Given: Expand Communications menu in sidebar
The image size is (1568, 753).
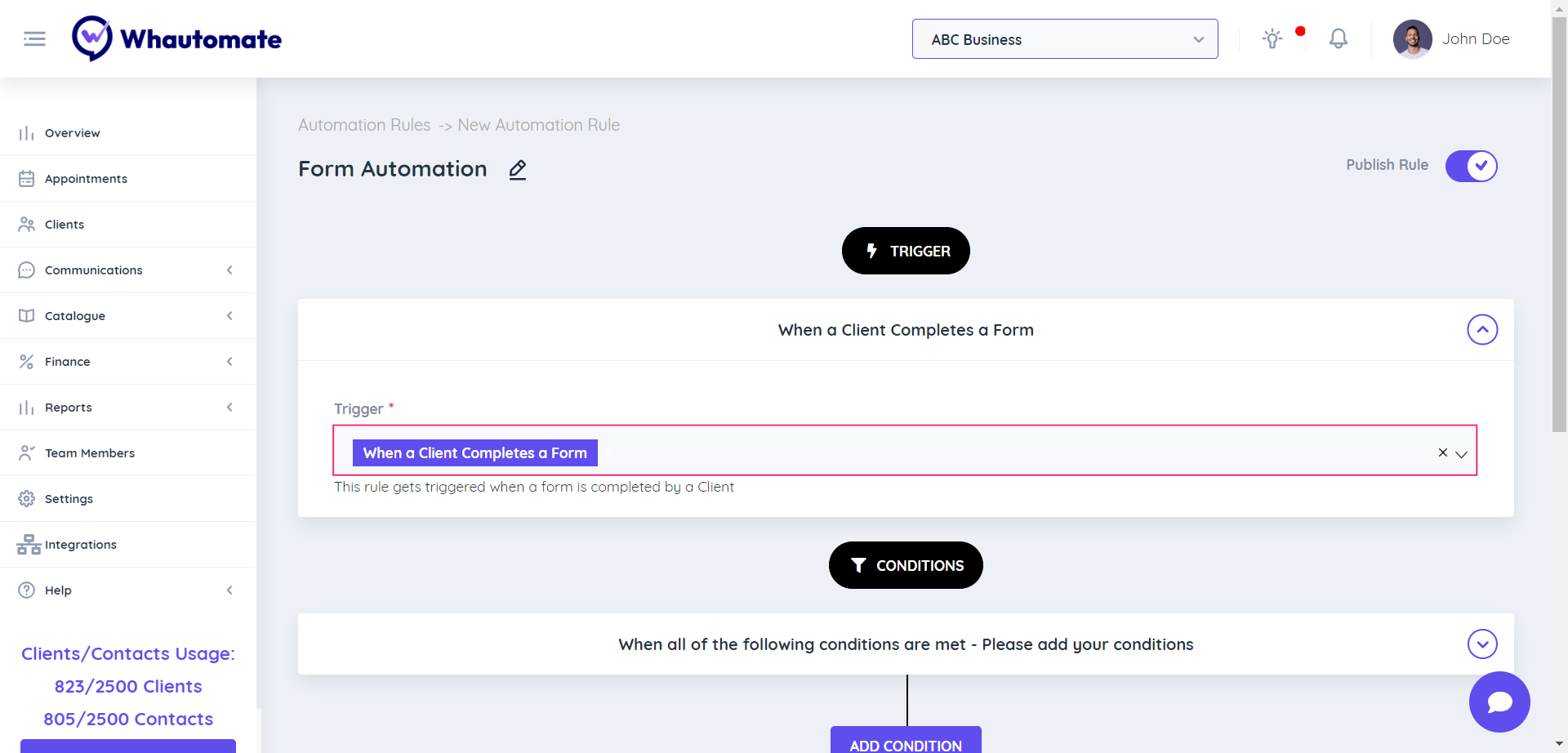Looking at the screenshot, I should [127, 270].
